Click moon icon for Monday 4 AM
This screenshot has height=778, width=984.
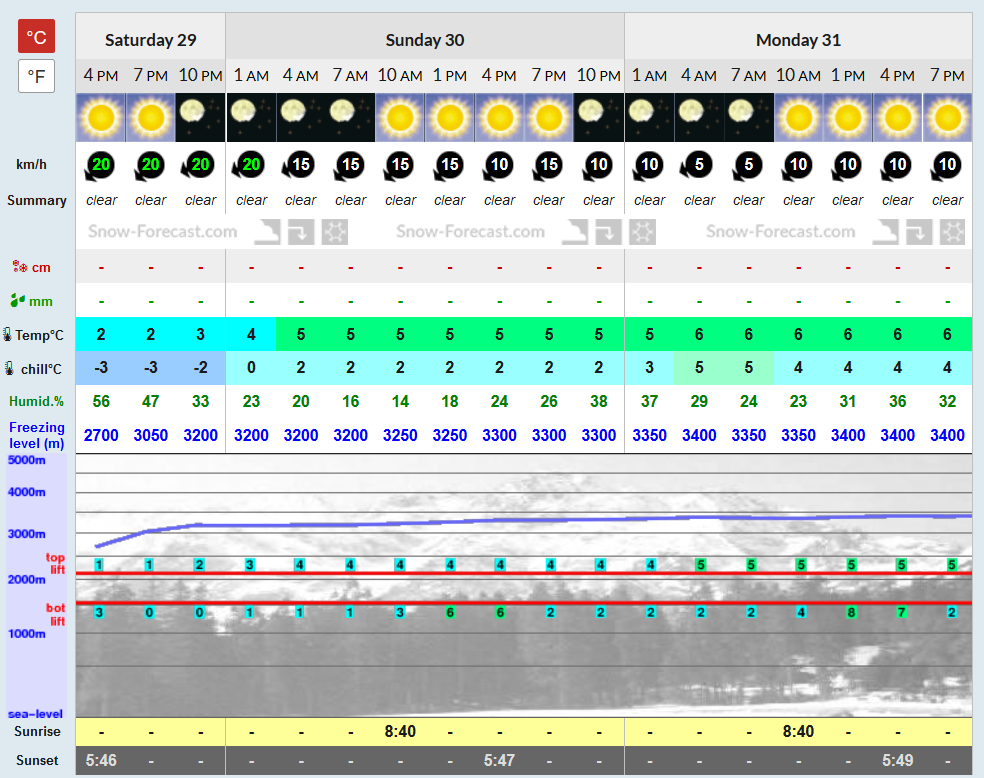coord(699,117)
